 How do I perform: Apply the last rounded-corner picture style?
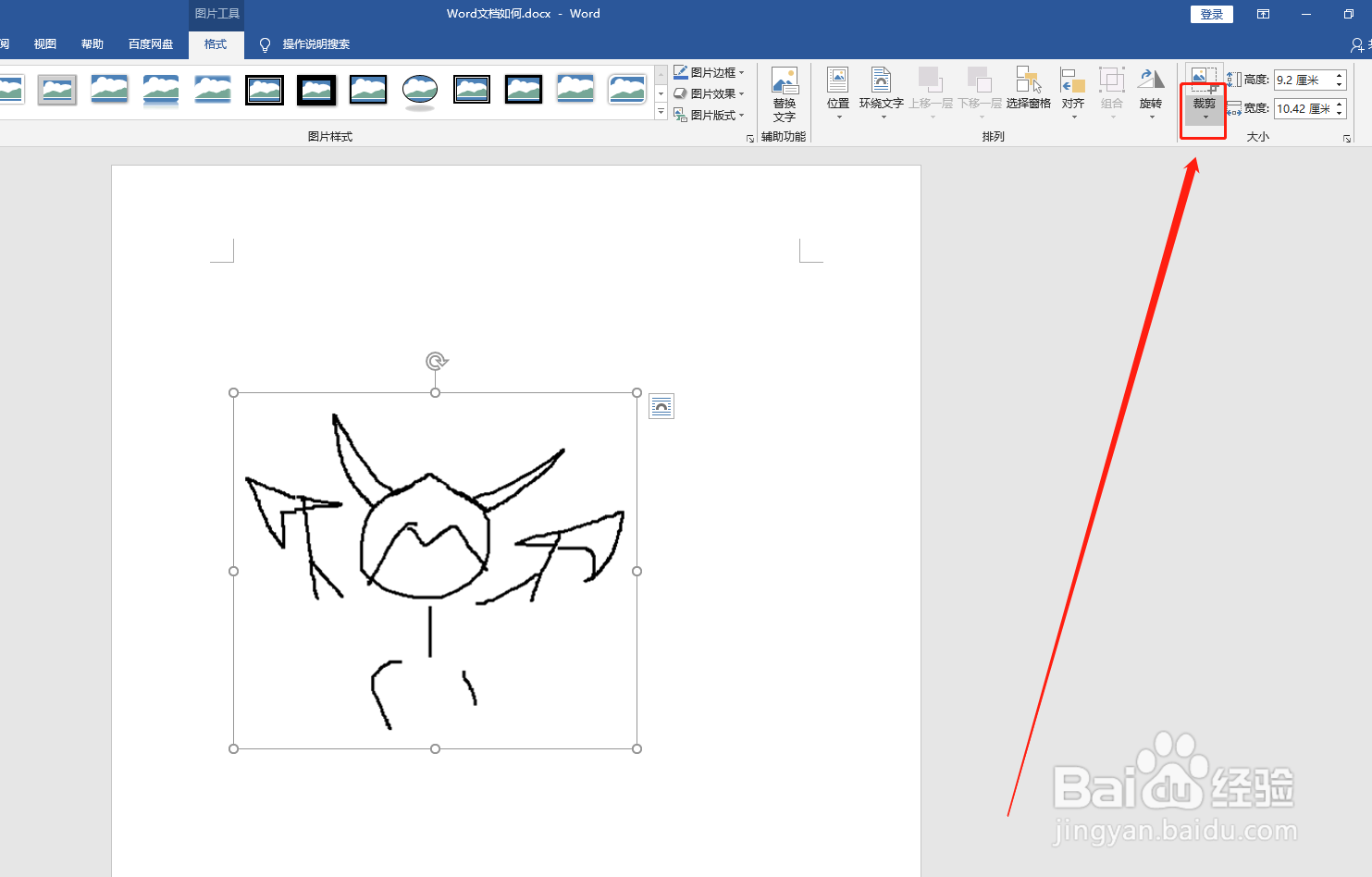coord(627,90)
